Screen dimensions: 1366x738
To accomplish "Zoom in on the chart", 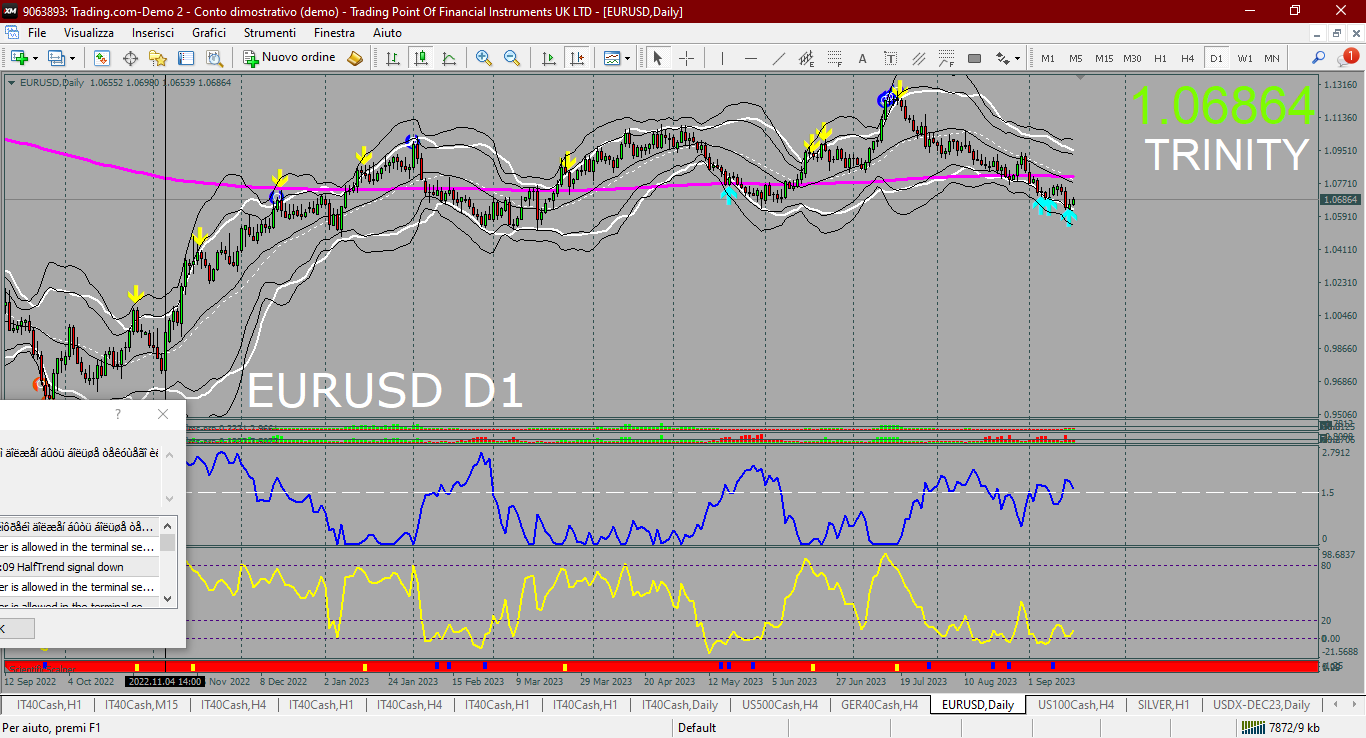I will tap(484, 58).
